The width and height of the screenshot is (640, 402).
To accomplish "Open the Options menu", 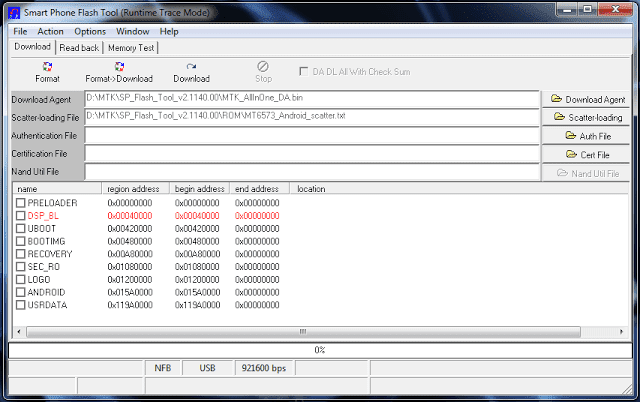I will [90, 31].
